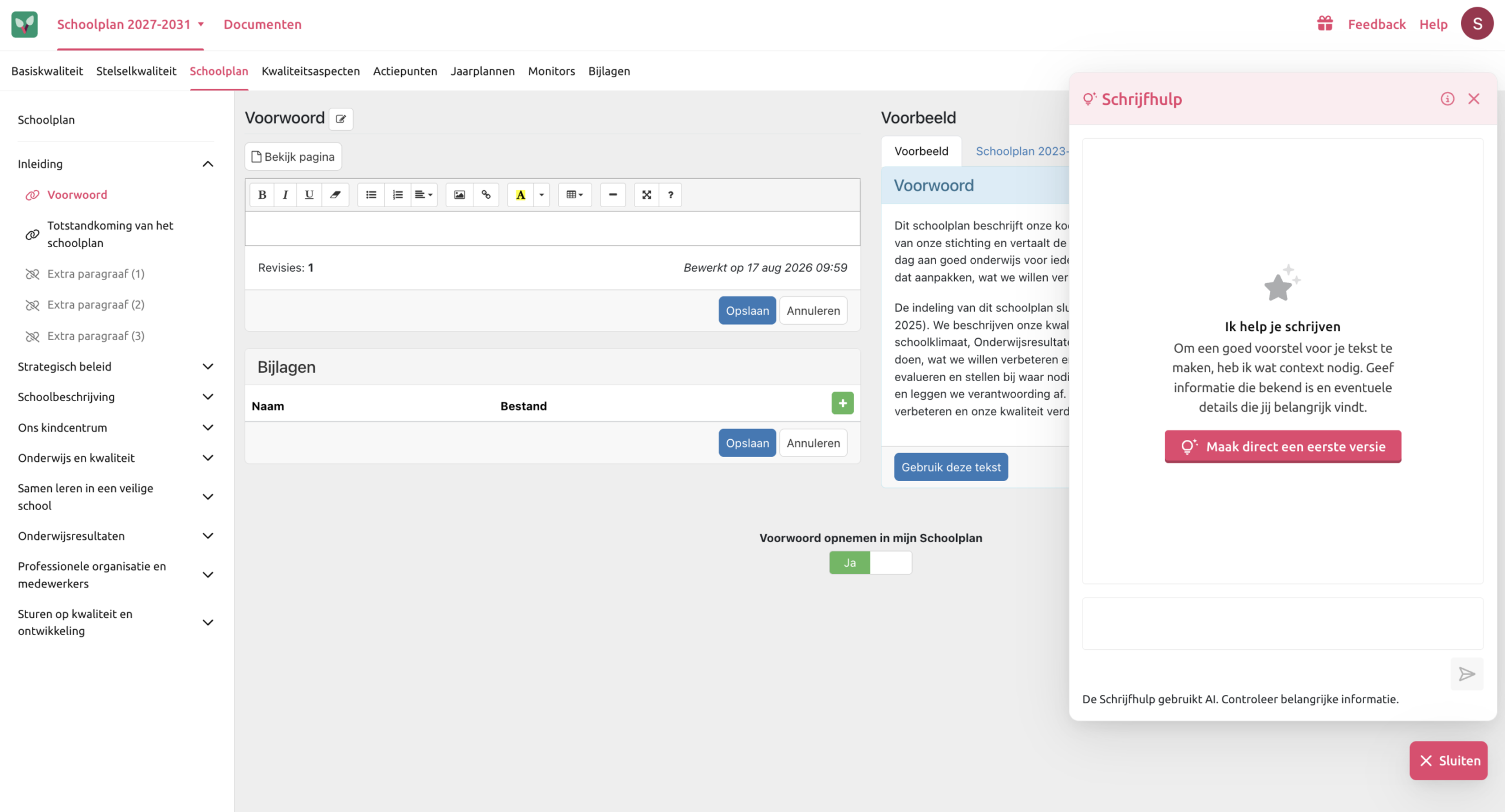
Task: Edit the Voorwoord title pencil icon
Action: pyautogui.click(x=341, y=119)
